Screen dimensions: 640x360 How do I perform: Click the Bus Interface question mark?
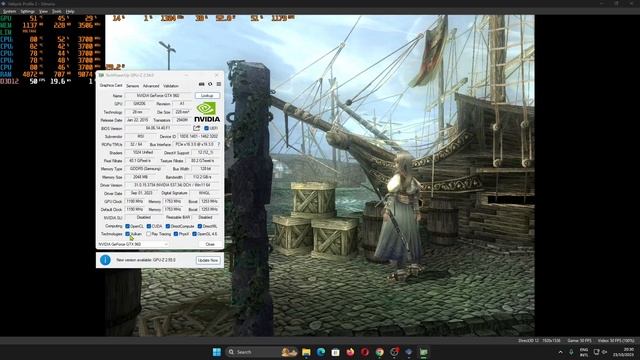point(219,144)
